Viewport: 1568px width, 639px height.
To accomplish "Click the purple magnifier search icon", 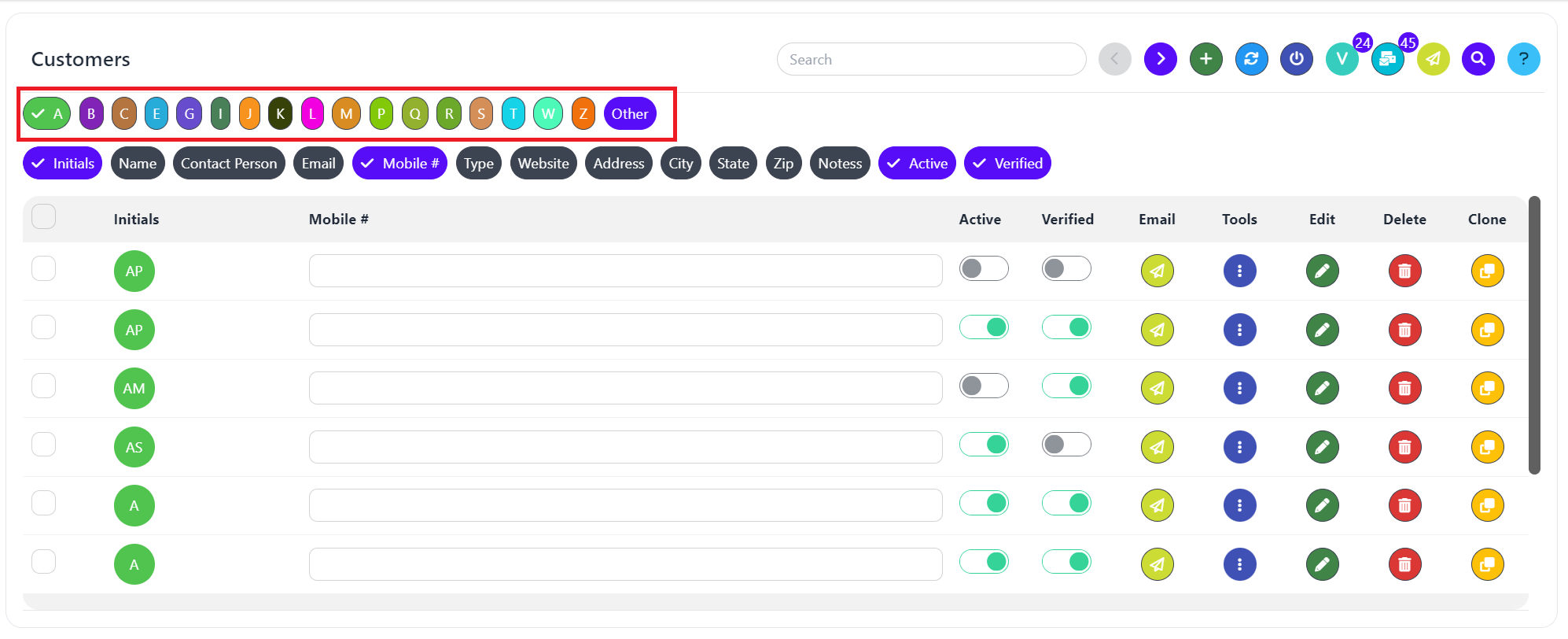I will pyautogui.click(x=1478, y=59).
